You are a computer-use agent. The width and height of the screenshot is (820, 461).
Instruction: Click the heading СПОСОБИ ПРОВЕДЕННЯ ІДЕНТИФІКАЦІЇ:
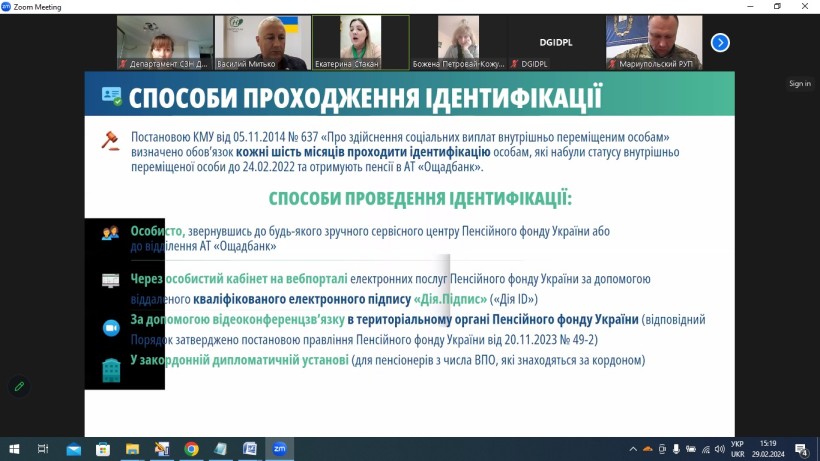420,199
